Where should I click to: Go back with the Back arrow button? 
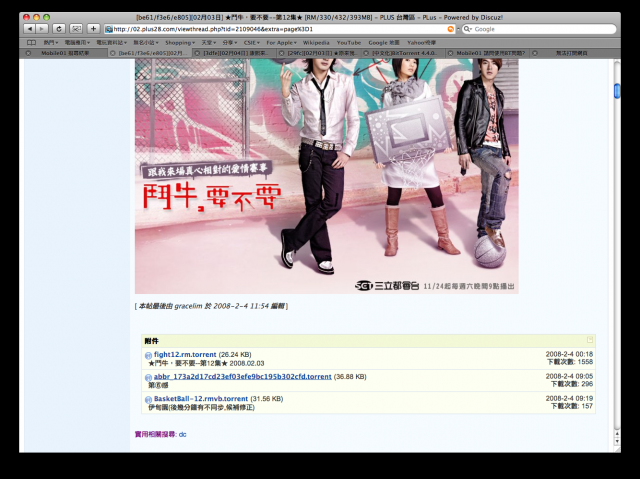tap(29, 29)
